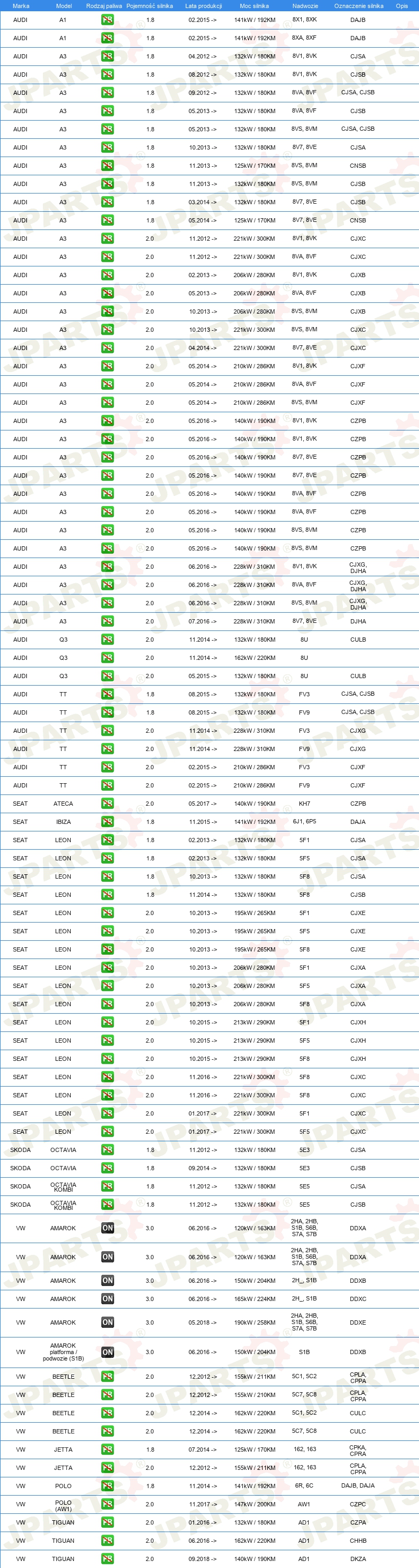419x1568 pixels.
Task: Select body code cell 6R, 6C
Action: click(304, 1486)
